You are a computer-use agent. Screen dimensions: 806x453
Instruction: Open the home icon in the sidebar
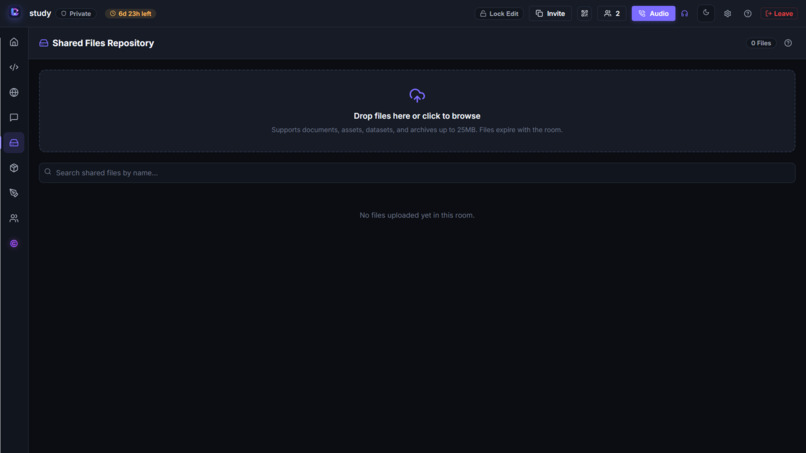(x=14, y=42)
